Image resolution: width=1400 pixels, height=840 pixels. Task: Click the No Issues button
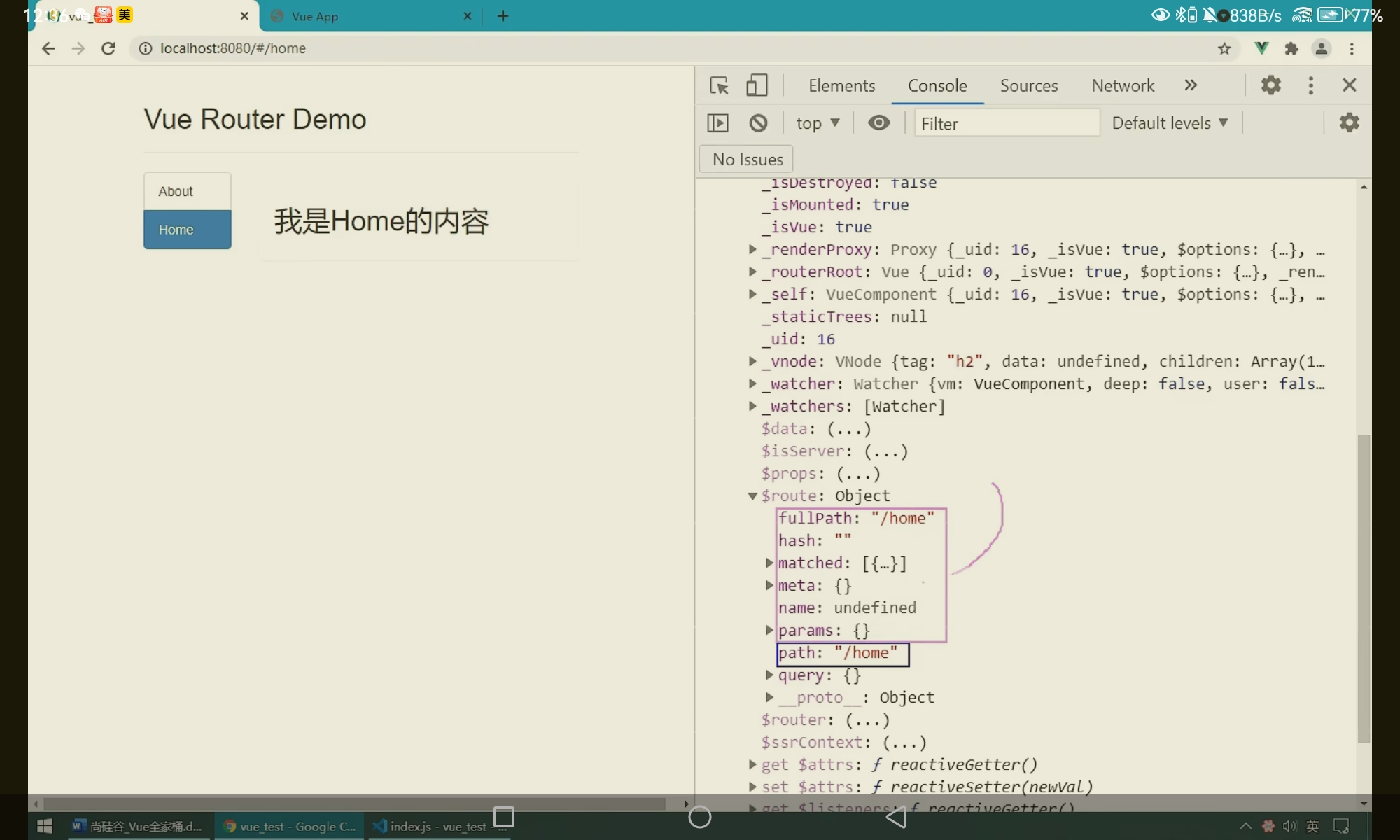coord(747,160)
